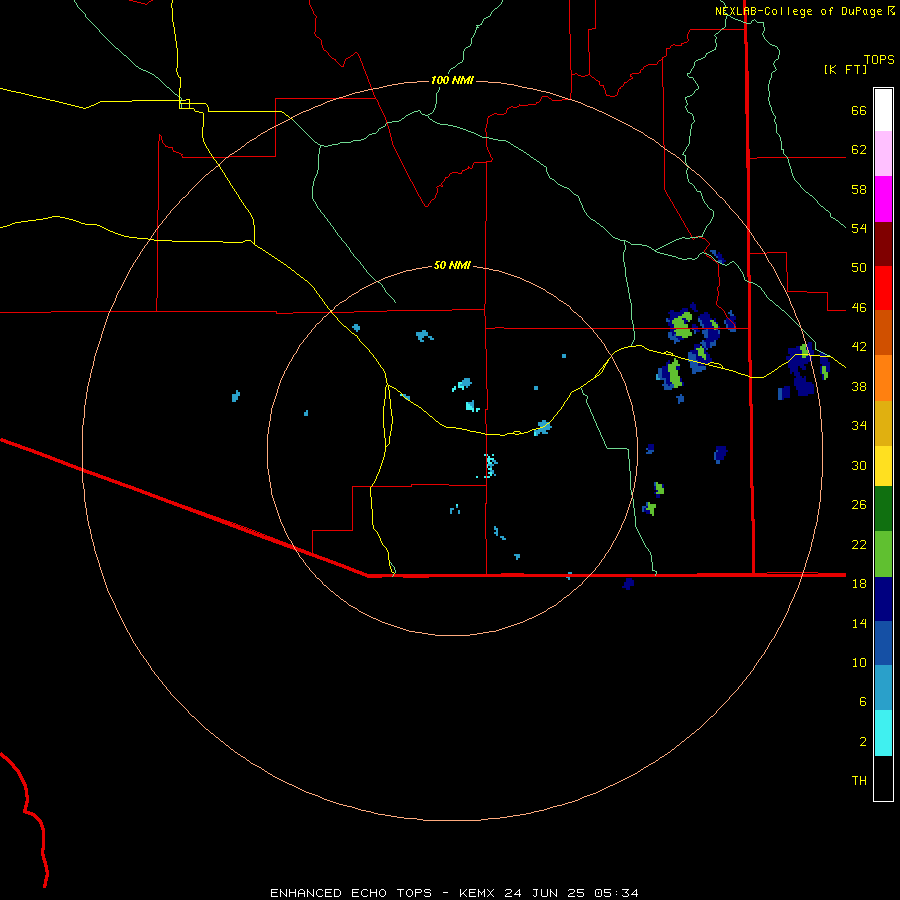Image resolution: width=900 pixels, height=900 pixels.
Task: Click the black TH threshold legend band
Action: (x=883, y=778)
